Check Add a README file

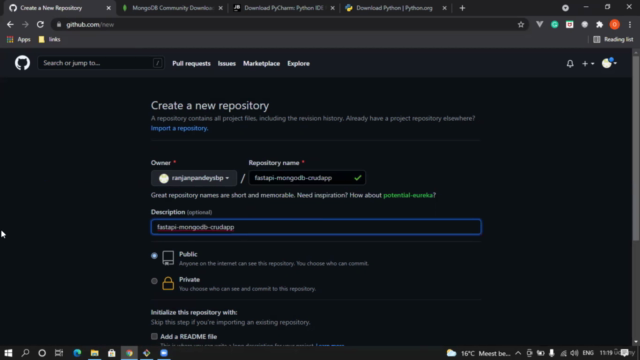coord(154,336)
